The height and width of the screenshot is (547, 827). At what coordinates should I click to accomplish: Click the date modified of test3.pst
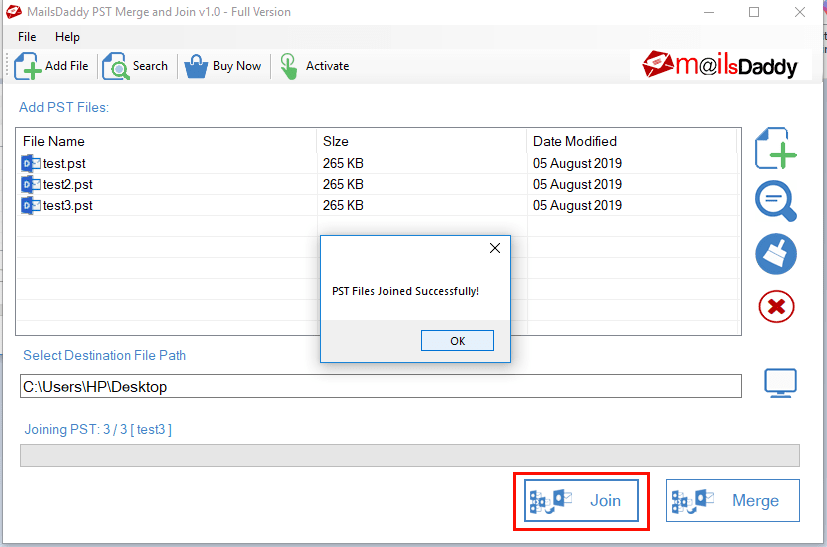click(x=577, y=205)
